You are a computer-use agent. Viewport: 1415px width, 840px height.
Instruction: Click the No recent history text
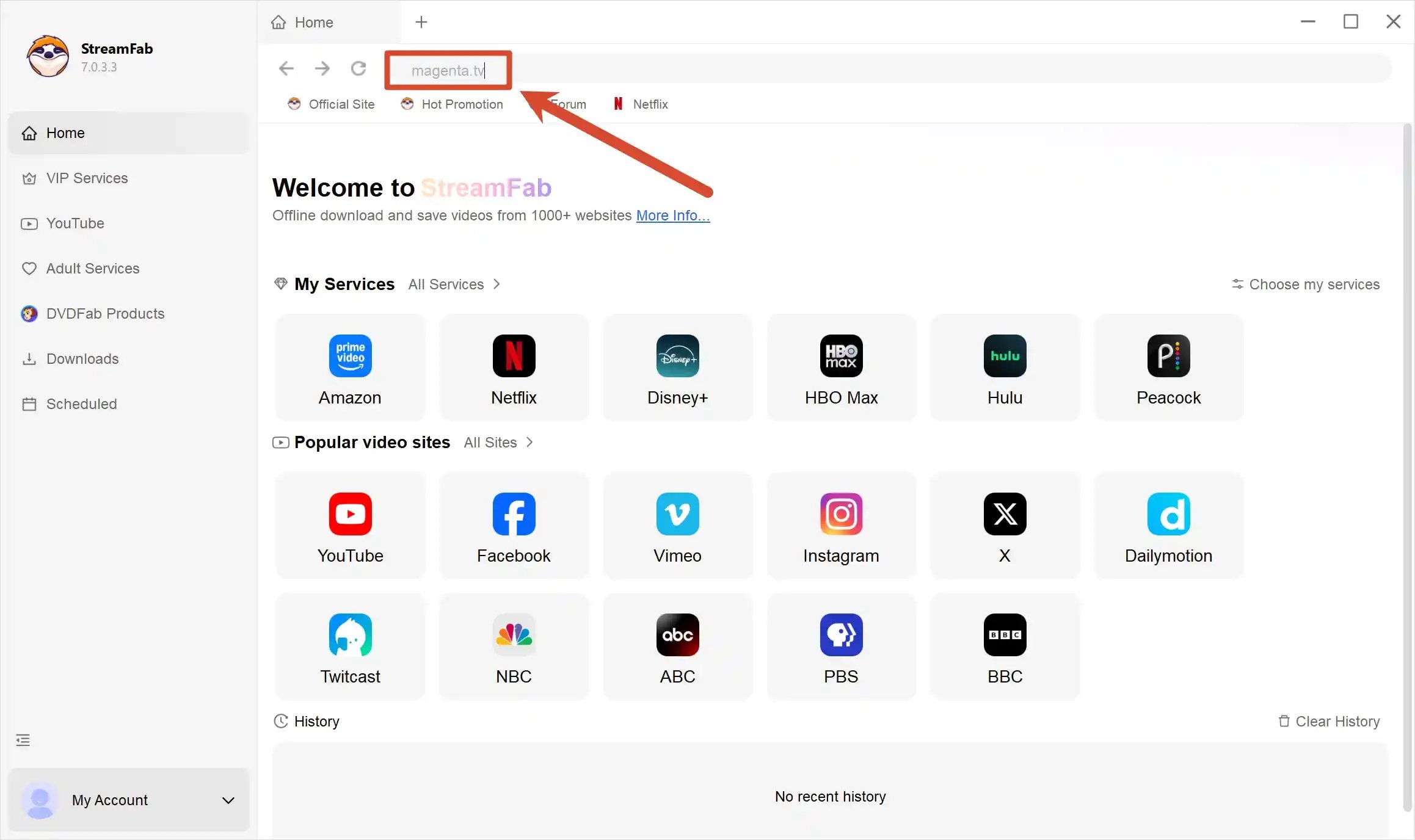tap(830, 797)
